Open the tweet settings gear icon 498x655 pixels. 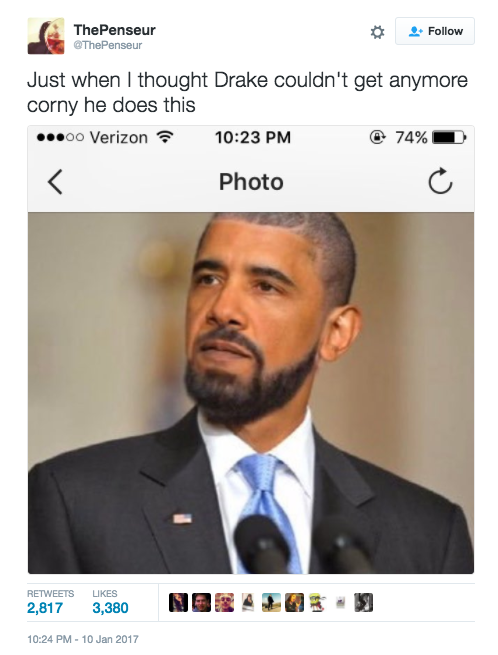377,32
